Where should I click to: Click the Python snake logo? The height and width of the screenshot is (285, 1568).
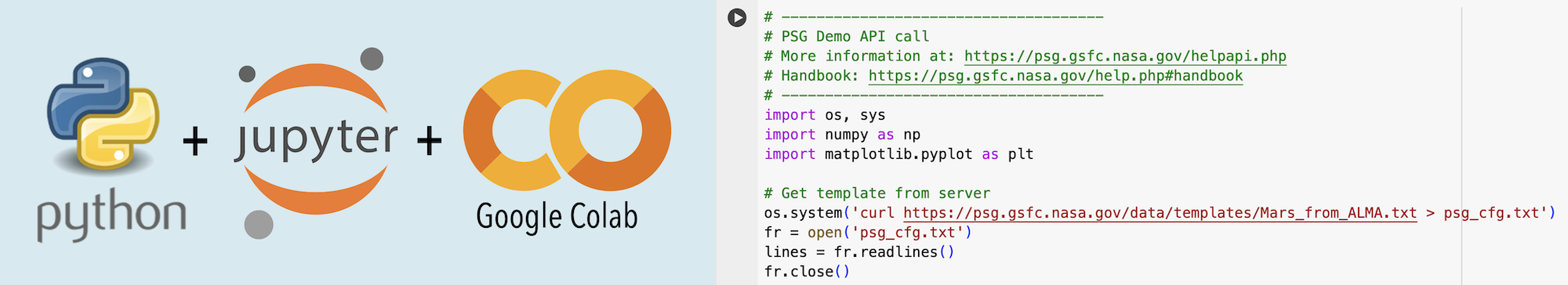click(103, 114)
